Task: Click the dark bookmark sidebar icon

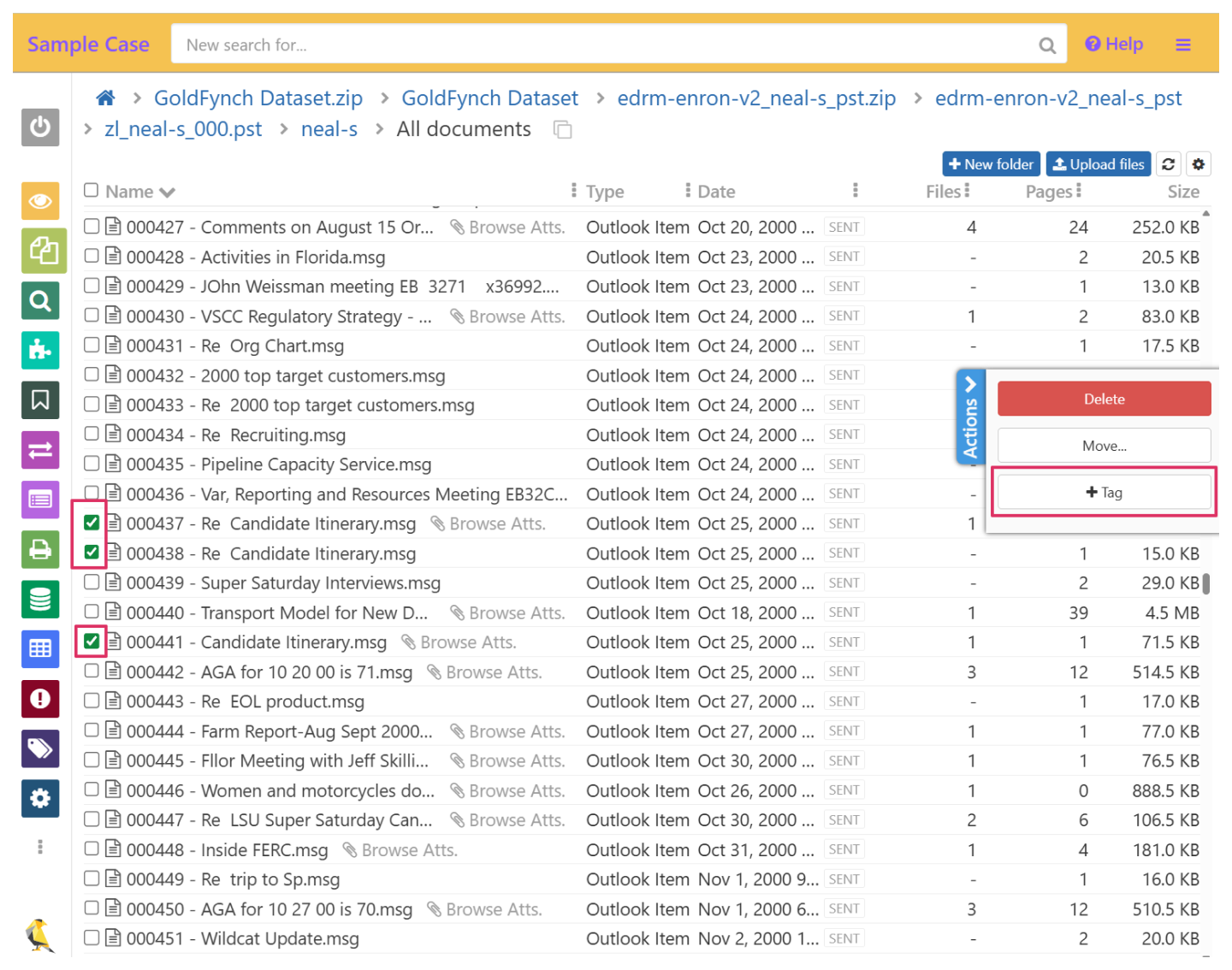Action: pyautogui.click(x=40, y=400)
